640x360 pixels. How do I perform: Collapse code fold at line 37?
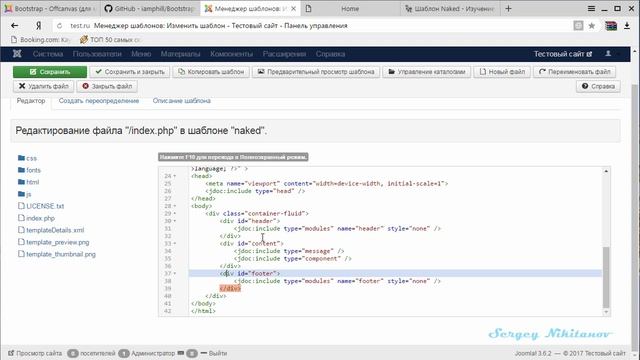click(175, 273)
